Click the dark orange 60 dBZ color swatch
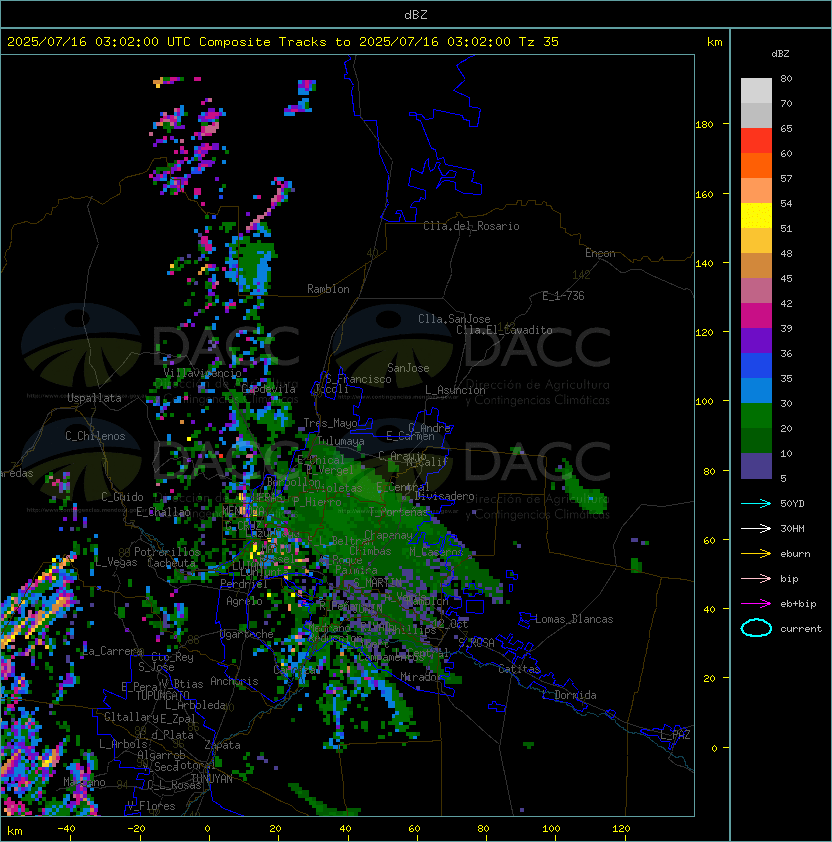The width and height of the screenshot is (832, 842). tap(756, 165)
